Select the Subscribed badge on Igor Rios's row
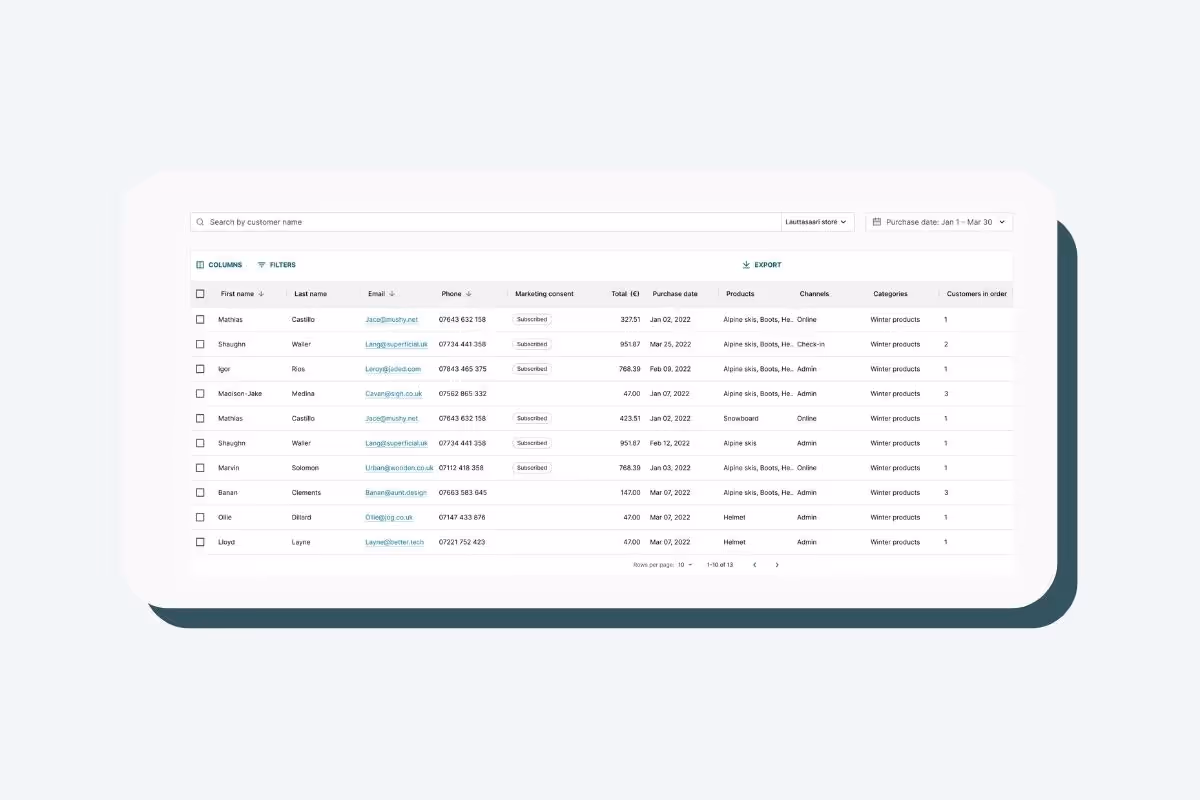Viewport: 1200px width, 800px height. pos(531,368)
